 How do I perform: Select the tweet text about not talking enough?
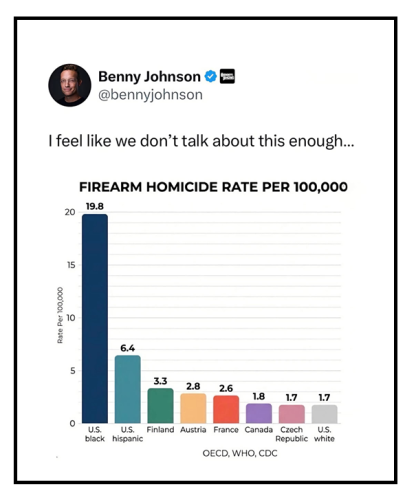pyautogui.click(x=201, y=141)
